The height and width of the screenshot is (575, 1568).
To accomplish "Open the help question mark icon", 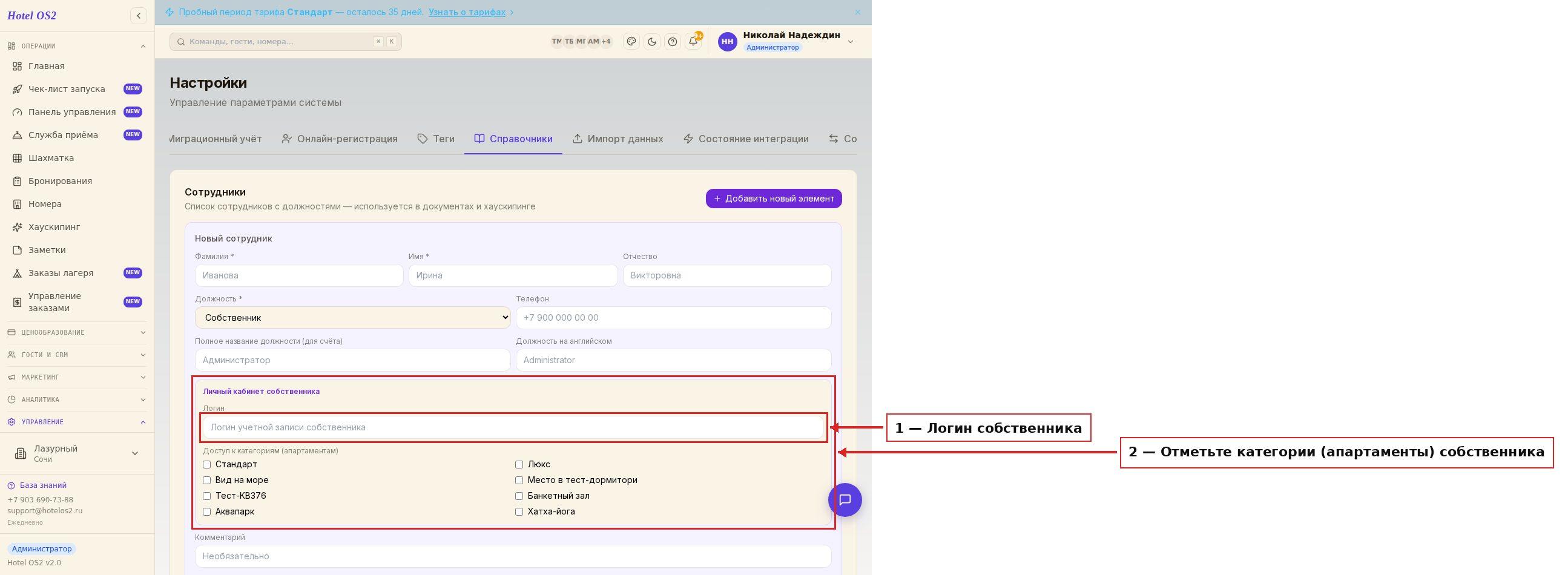I will coord(673,41).
